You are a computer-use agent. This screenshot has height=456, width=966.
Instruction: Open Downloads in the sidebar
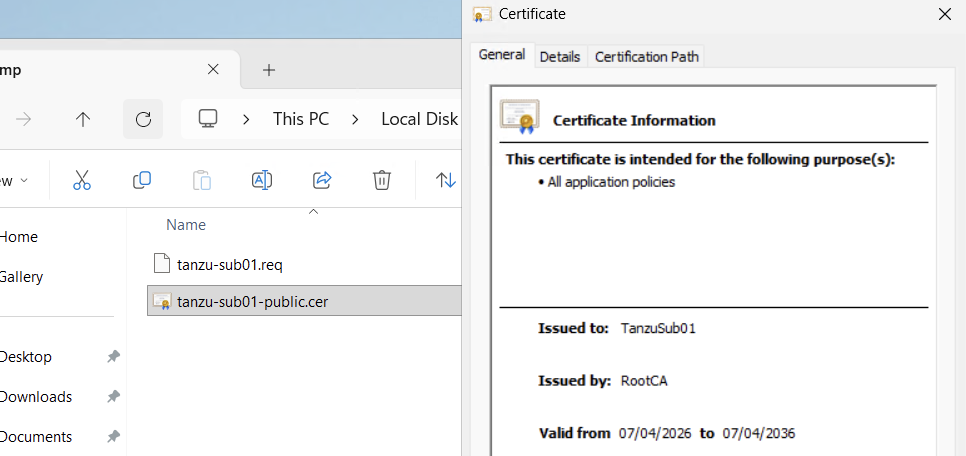point(36,397)
